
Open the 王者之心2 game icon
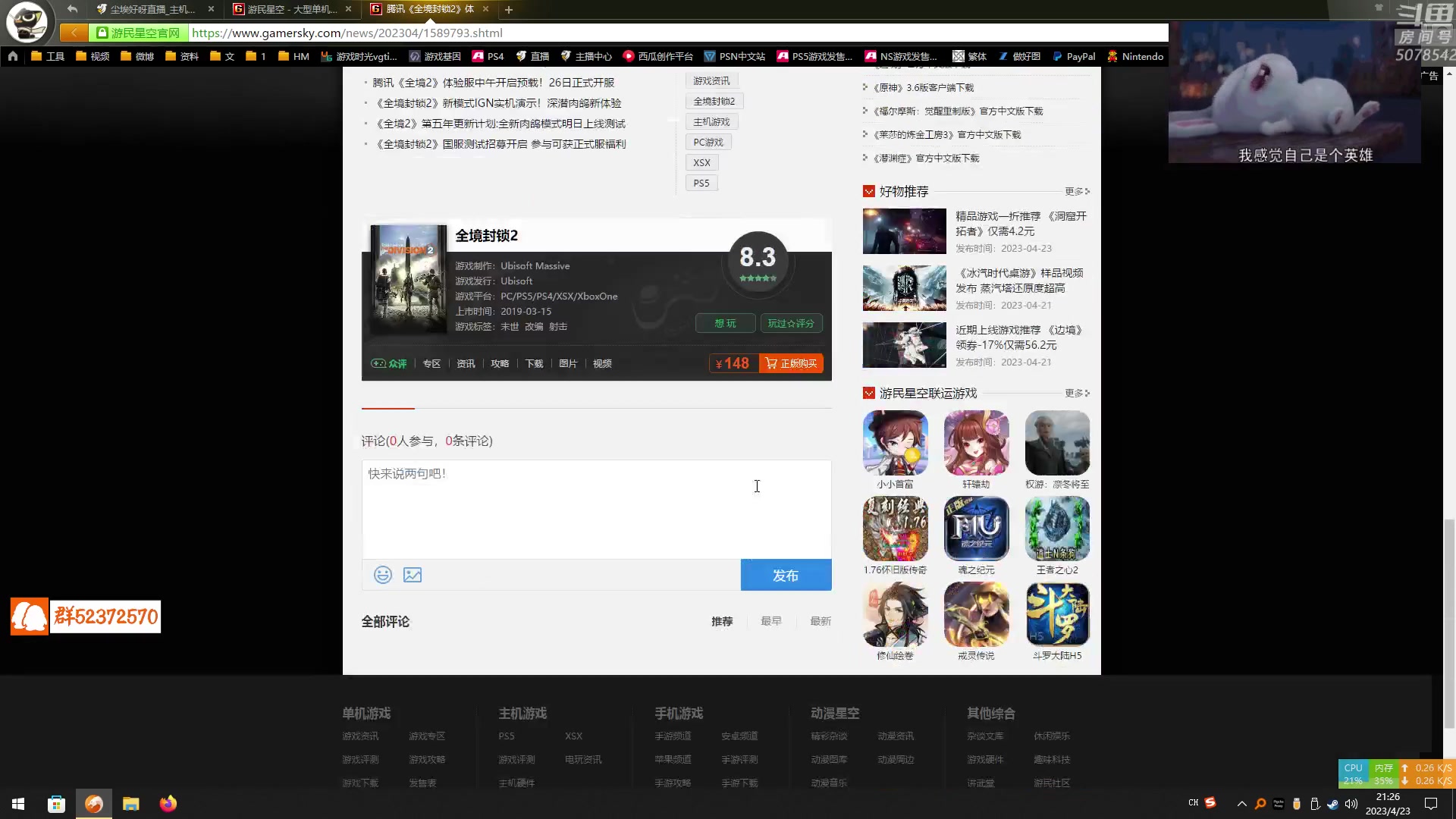point(1057,529)
